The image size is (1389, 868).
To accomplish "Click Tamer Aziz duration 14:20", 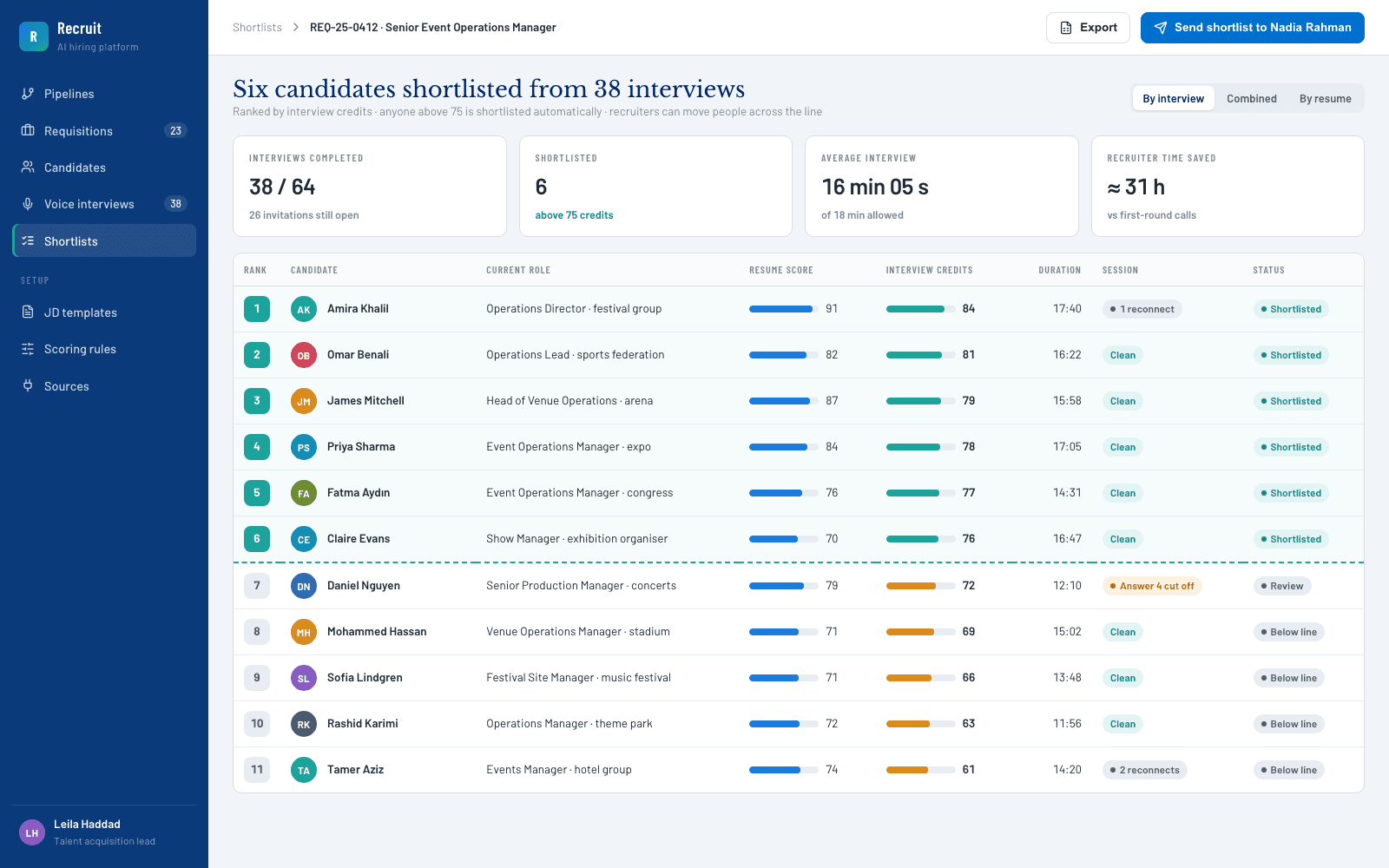I will tap(1067, 770).
